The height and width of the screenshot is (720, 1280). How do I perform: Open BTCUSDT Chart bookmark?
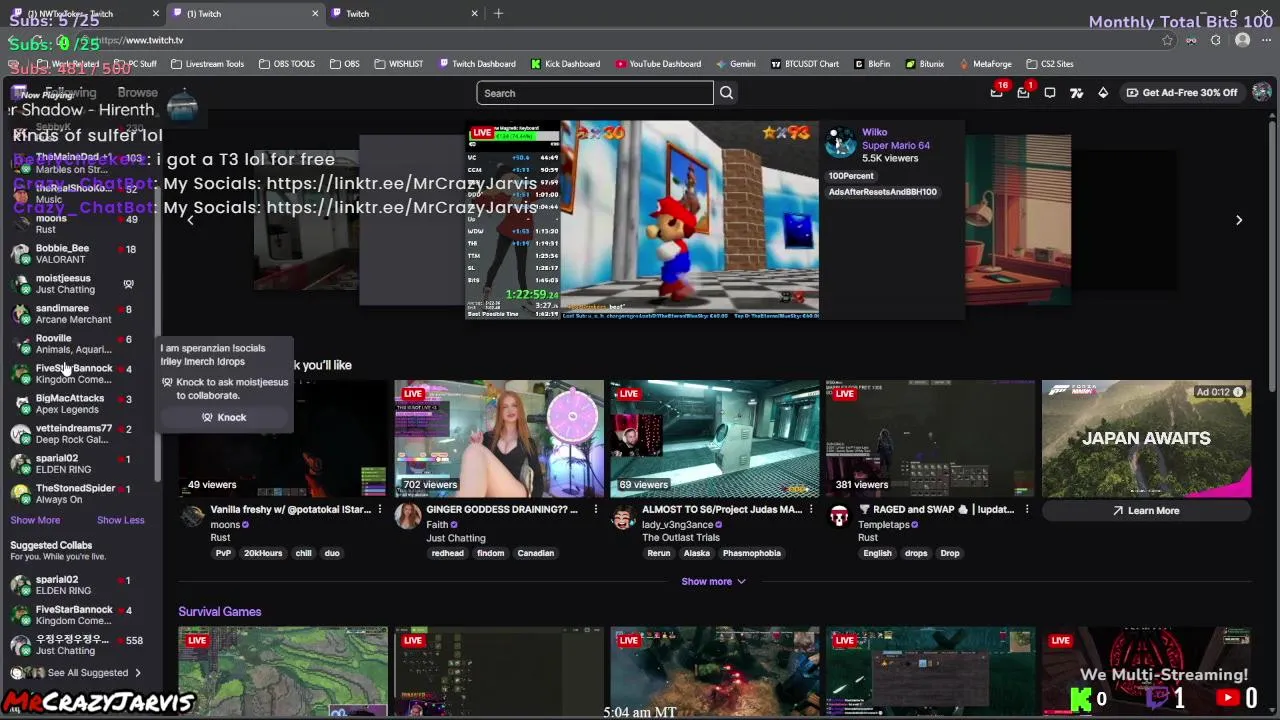805,64
